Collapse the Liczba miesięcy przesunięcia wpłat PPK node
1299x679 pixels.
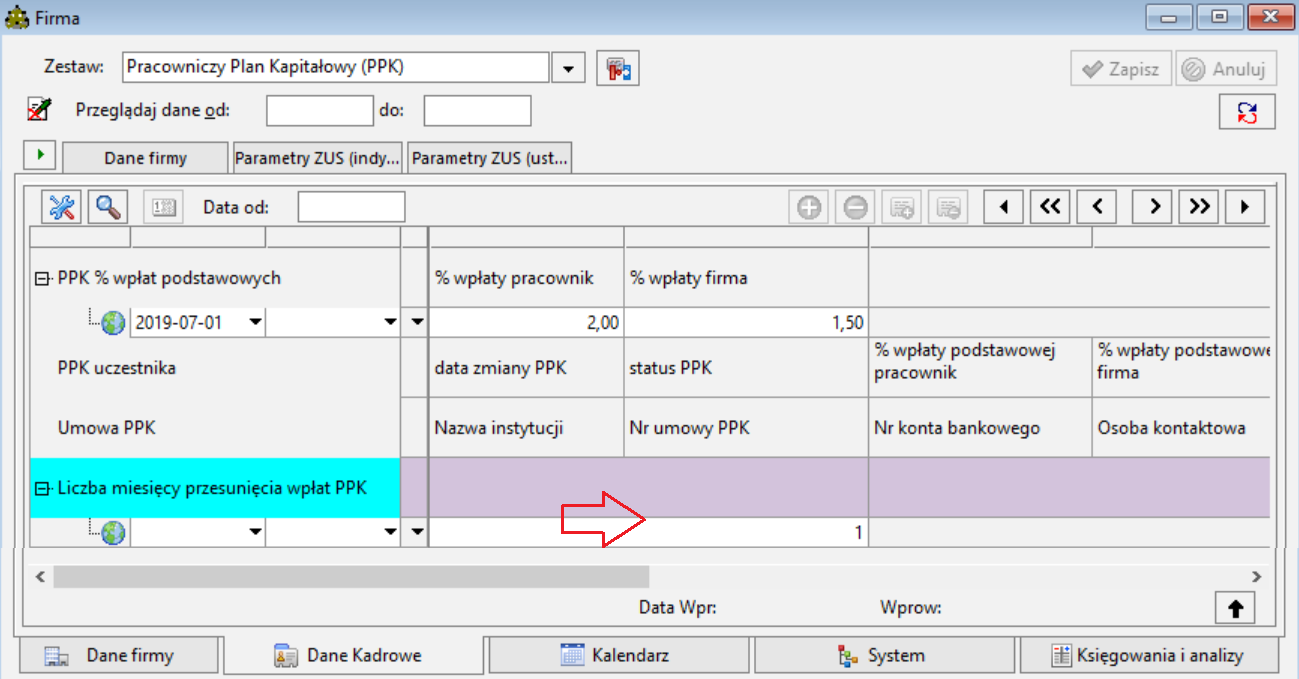pos(41,489)
